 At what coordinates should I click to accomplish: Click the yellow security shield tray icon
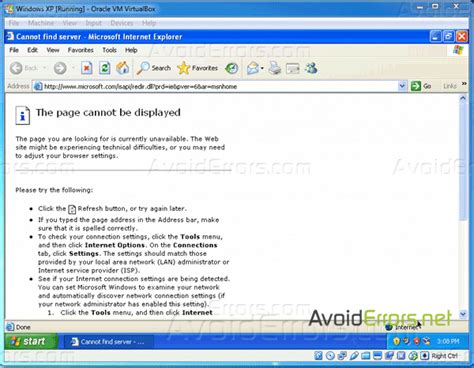[x=396, y=341]
